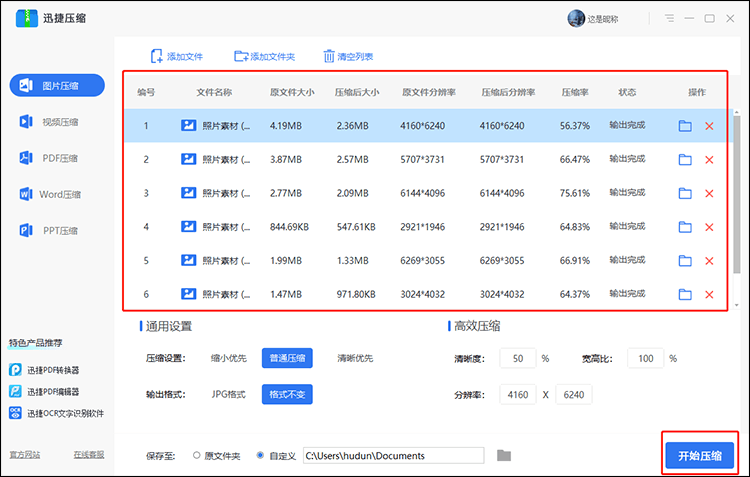
Task: Switch to PDF压缩 tab
Action: click(58, 158)
